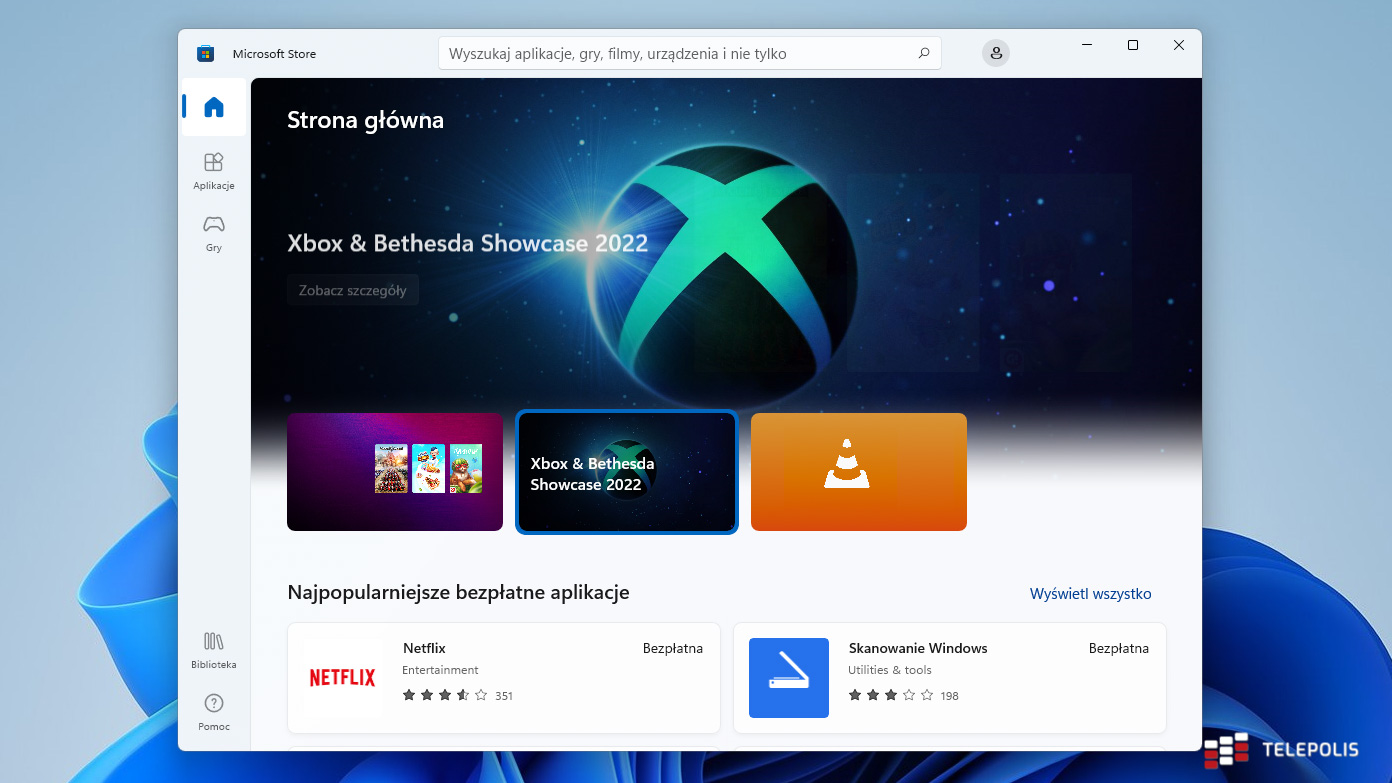Click the magnifier search icon
Screen dimensions: 1392x783
tap(923, 53)
